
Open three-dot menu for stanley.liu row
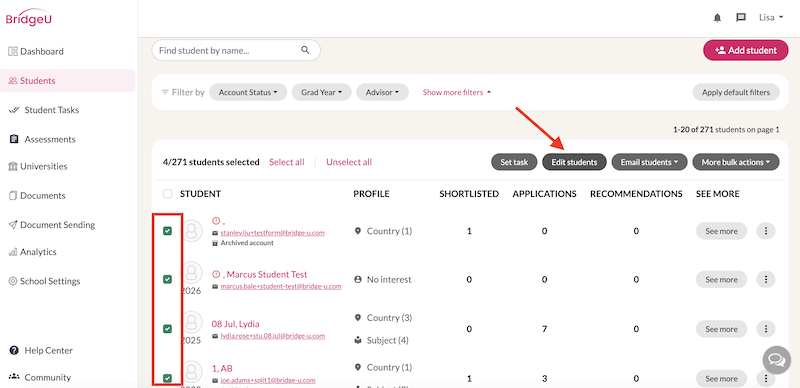click(x=766, y=231)
